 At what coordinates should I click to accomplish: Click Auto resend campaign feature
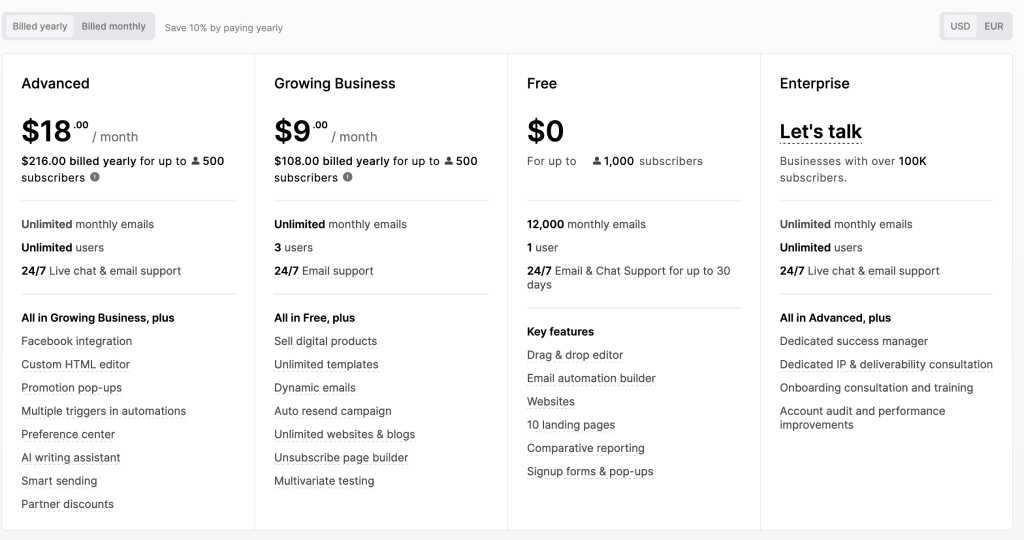tap(333, 411)
